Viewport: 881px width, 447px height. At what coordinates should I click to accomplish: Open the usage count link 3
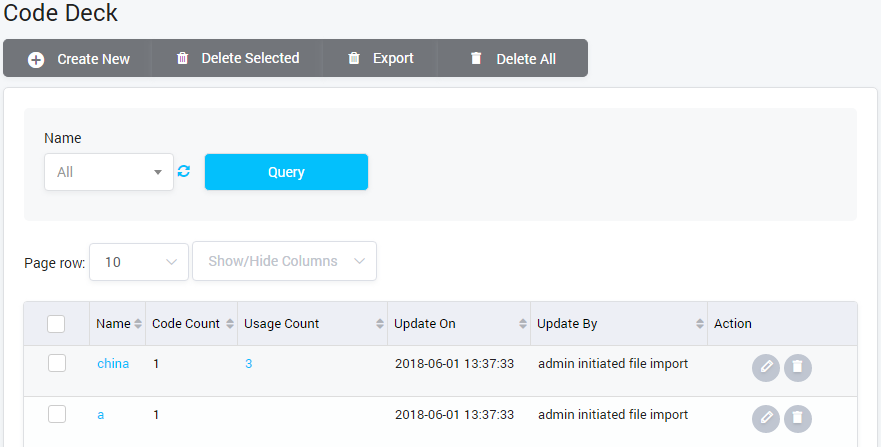tap(248, 364)
